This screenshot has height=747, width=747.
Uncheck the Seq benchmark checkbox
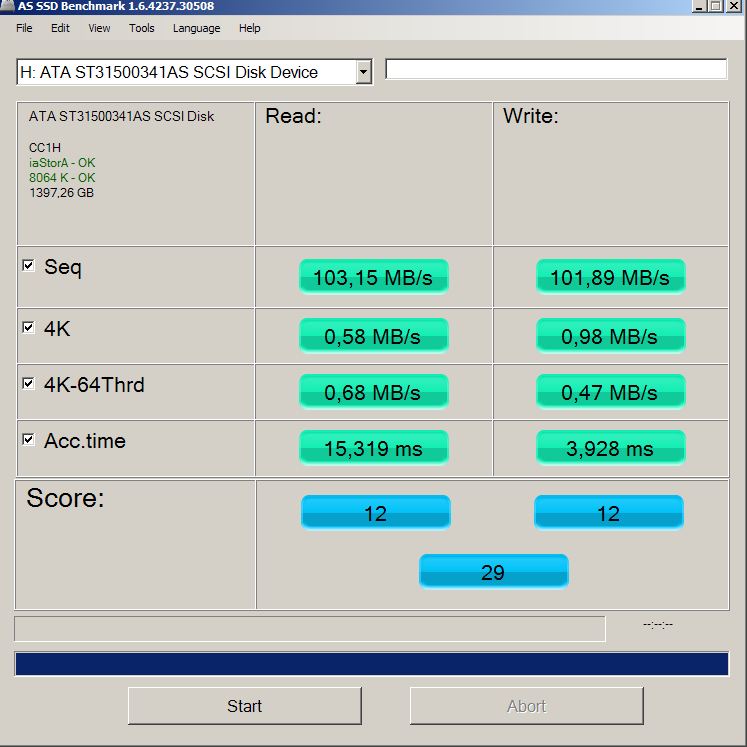pos(29,265)
